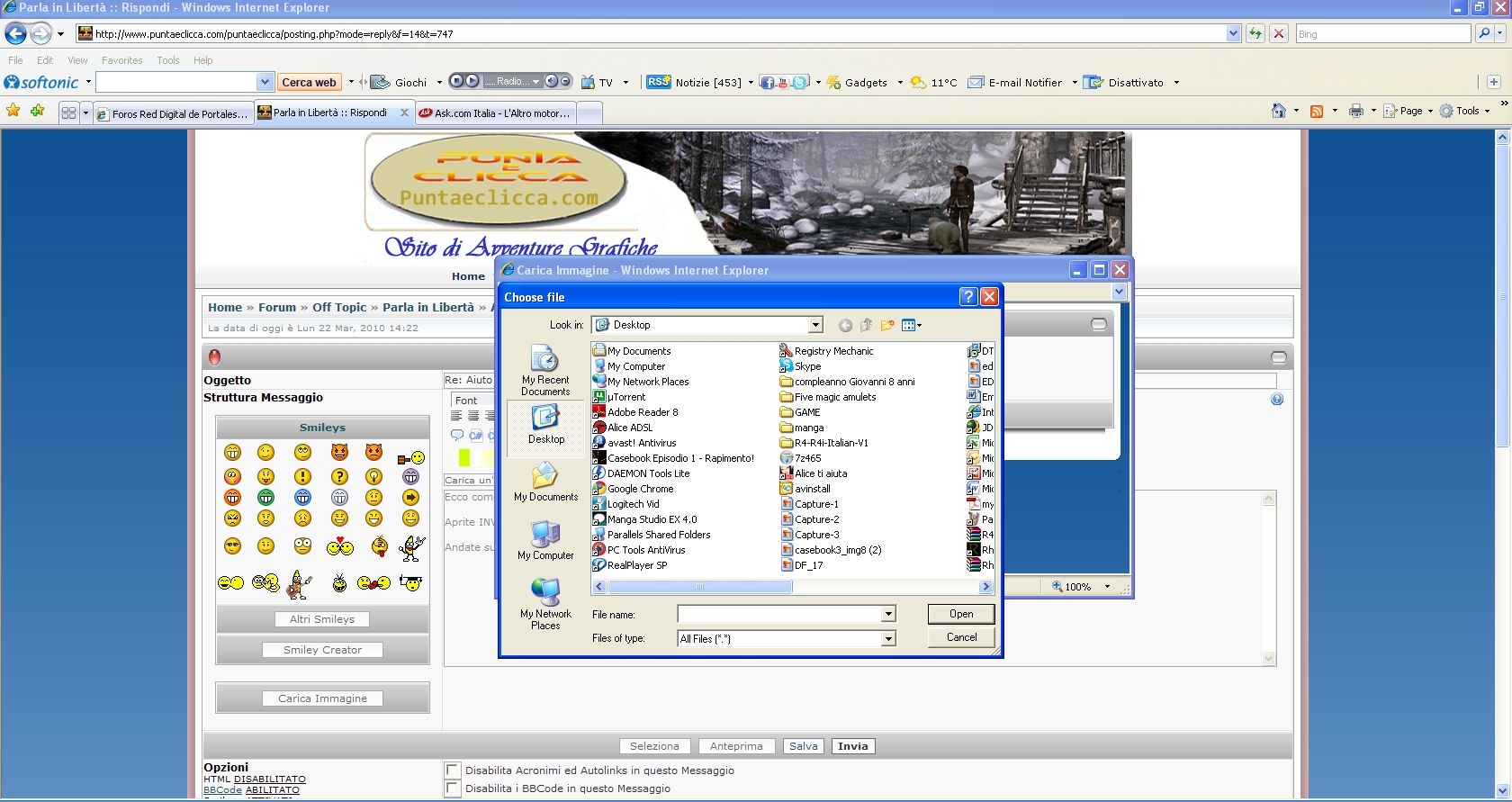Viewport: 1512px width, 802px height.
Task: Expand the Look in Desktop dropdown
Action: coord(815,325)
